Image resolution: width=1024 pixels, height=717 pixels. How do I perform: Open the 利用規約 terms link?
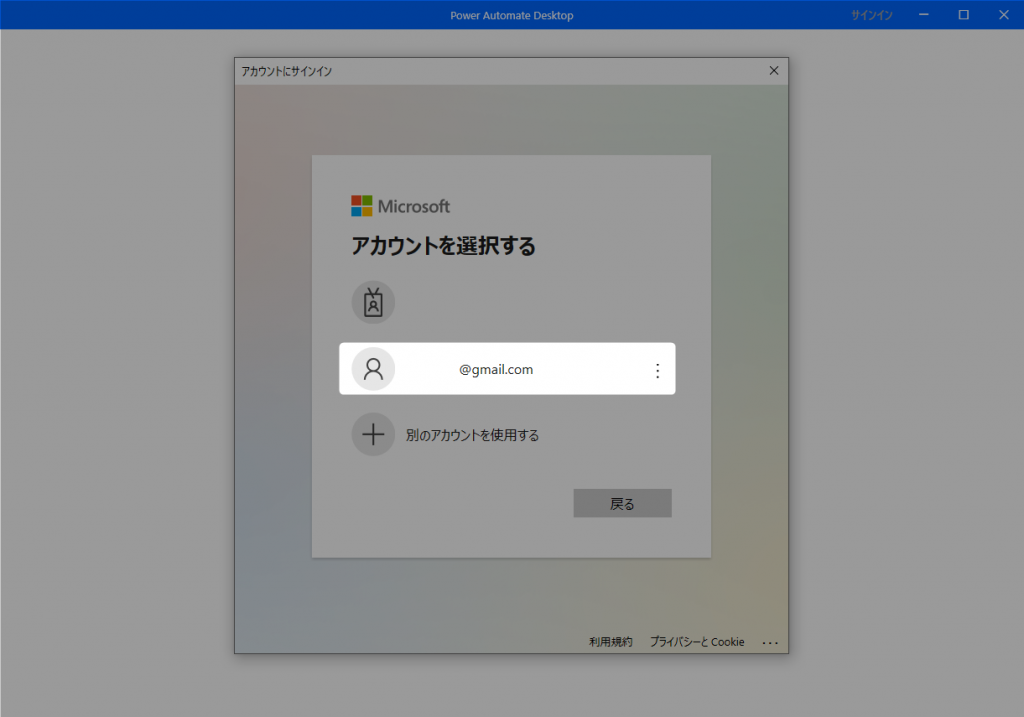[x=610, y=642]
